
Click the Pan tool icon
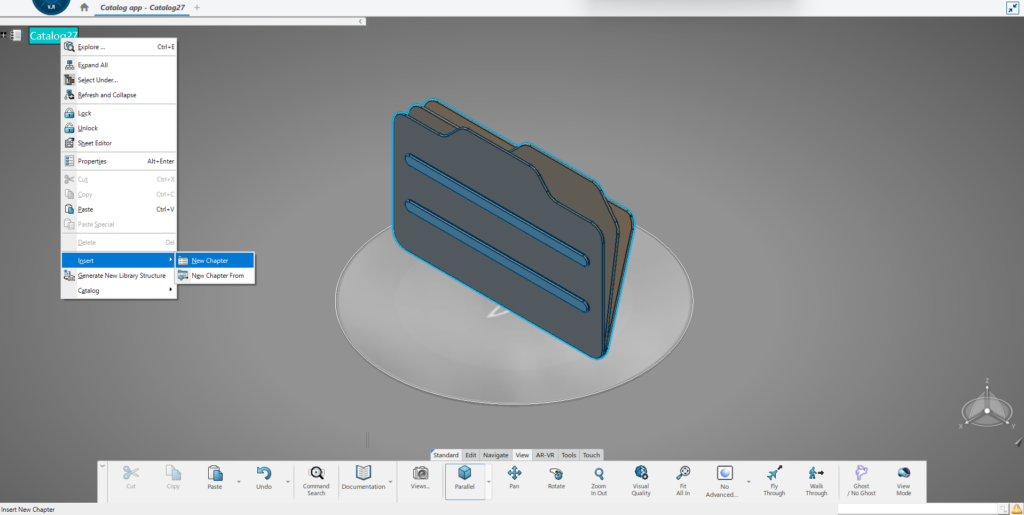click(x=514, y=473)
